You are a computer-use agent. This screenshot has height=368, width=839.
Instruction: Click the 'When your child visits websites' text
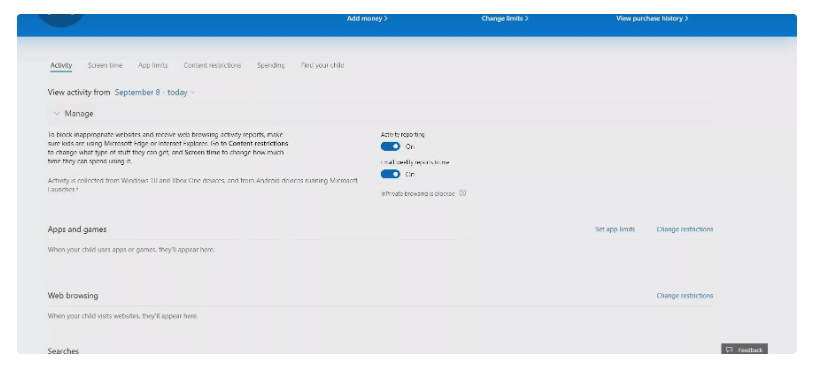point(123,316)
